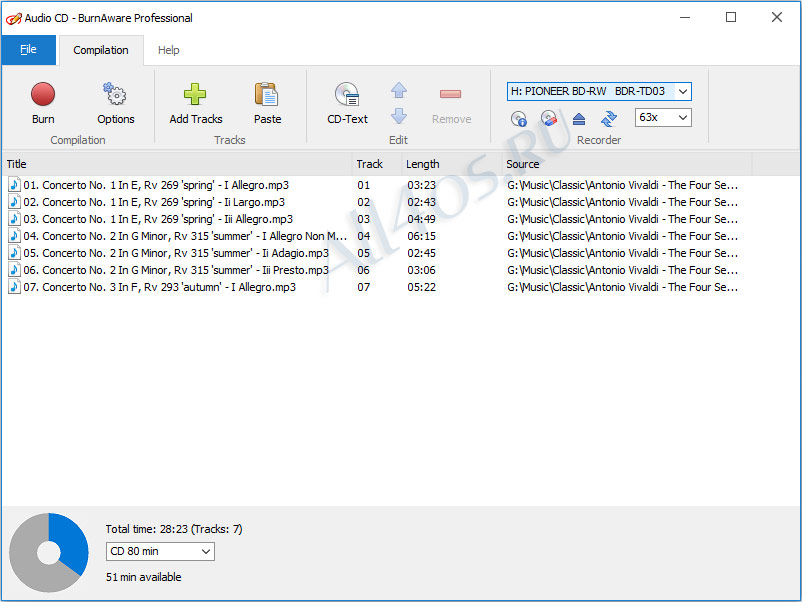
Task: Show disc information icon in Recorder
Action: 519,119
